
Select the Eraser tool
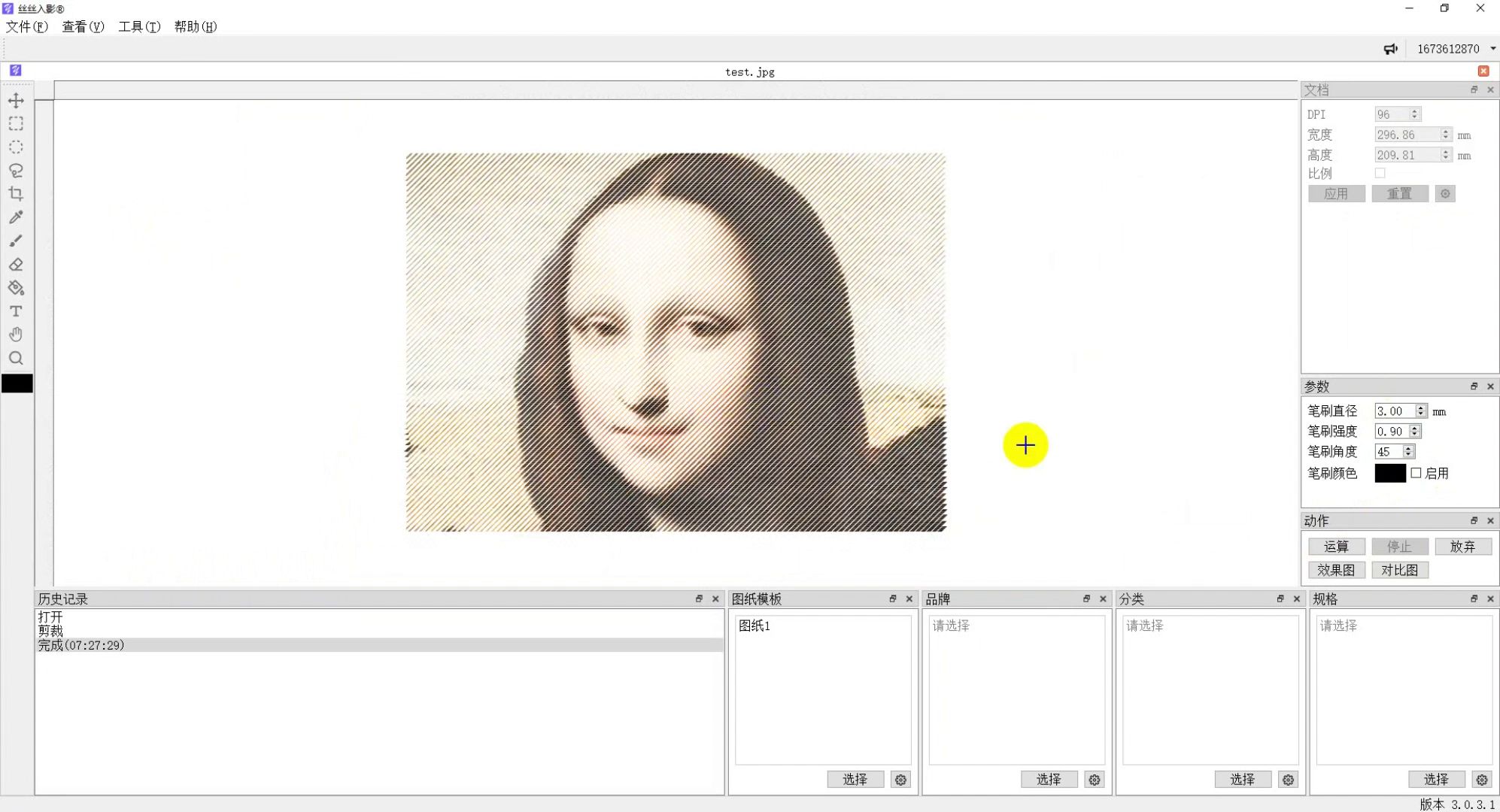click(x=15, y=264)
